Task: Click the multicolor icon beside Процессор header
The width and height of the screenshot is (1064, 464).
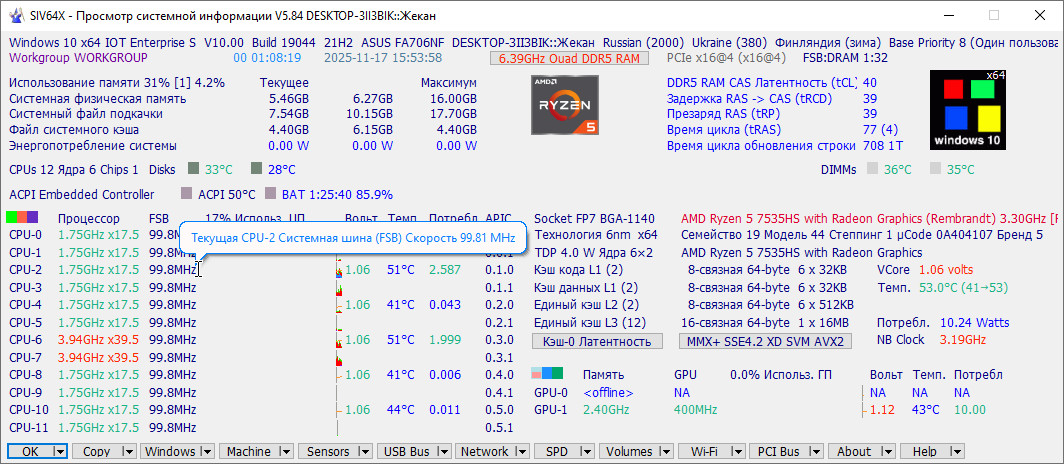Action: pyautogui.click(x=22, y=217)
